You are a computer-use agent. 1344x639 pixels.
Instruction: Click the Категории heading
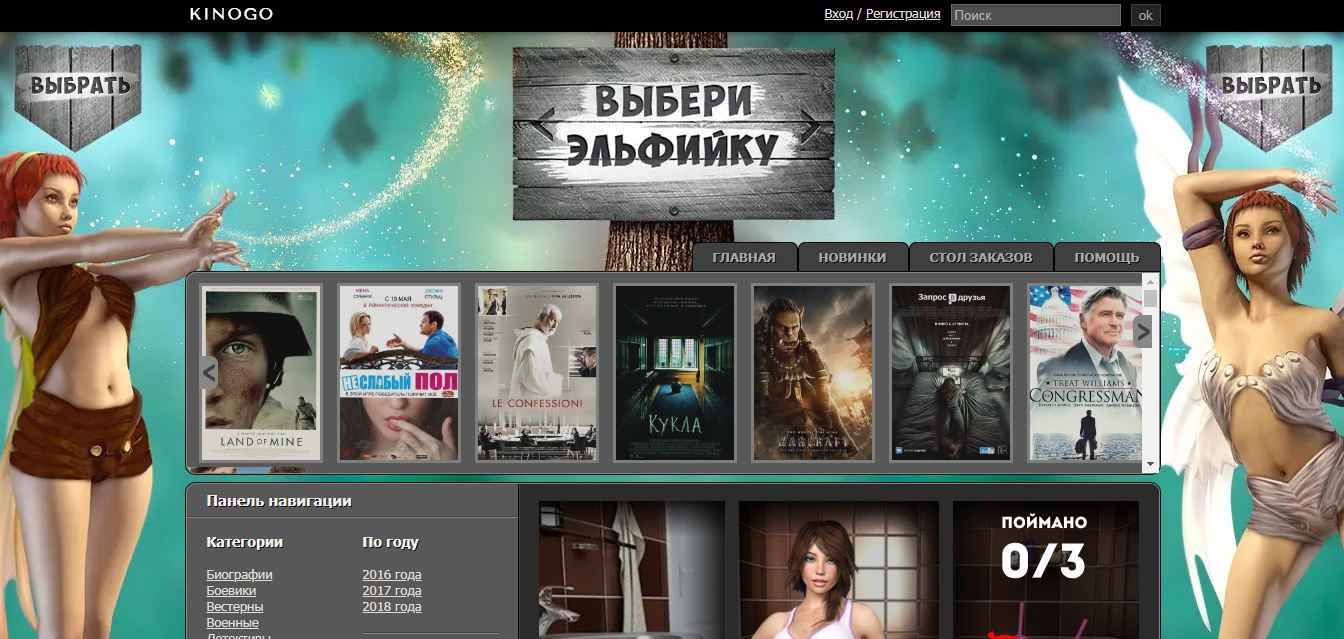(x=245, y=542)
